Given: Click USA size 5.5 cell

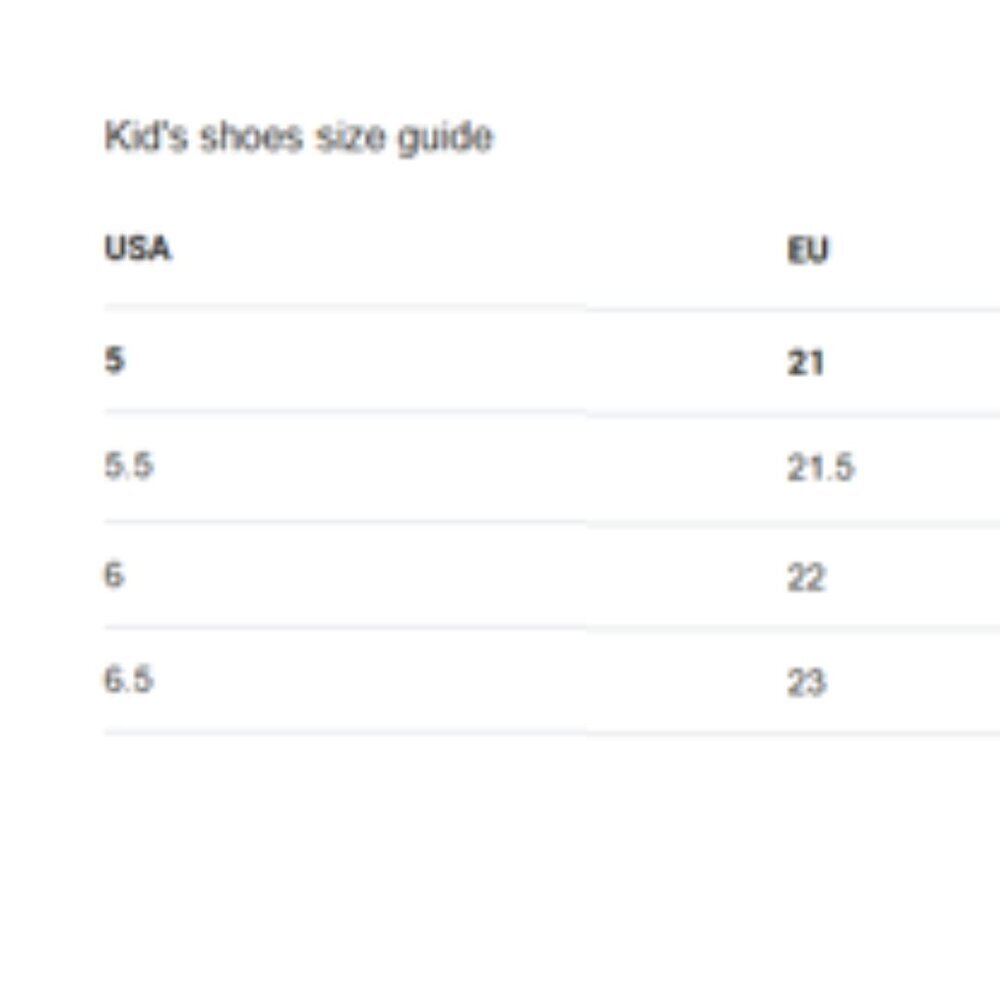Looking at the screenshot, I should tap(129, 465).
